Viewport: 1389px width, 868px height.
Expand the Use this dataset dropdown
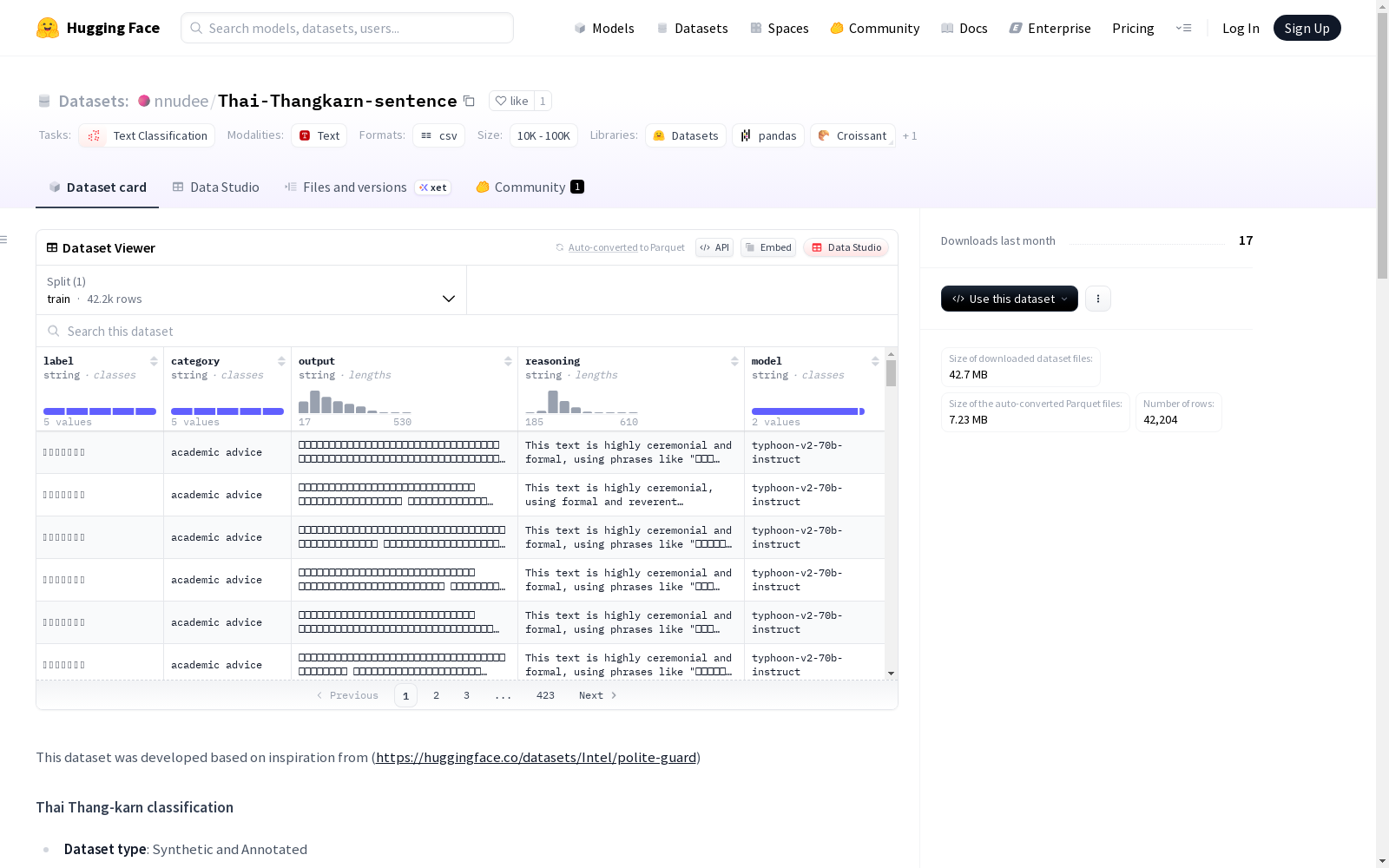[x=1010, y=299]
